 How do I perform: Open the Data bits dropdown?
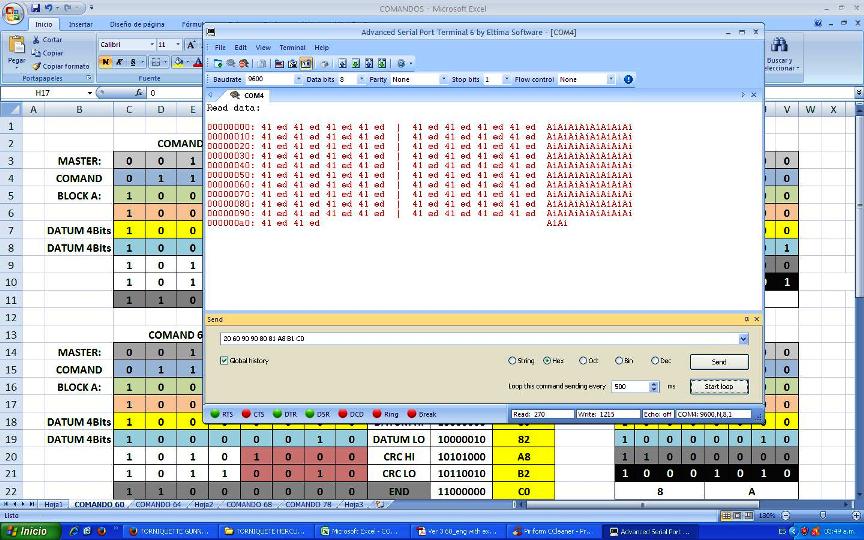(x=361, y=79)
